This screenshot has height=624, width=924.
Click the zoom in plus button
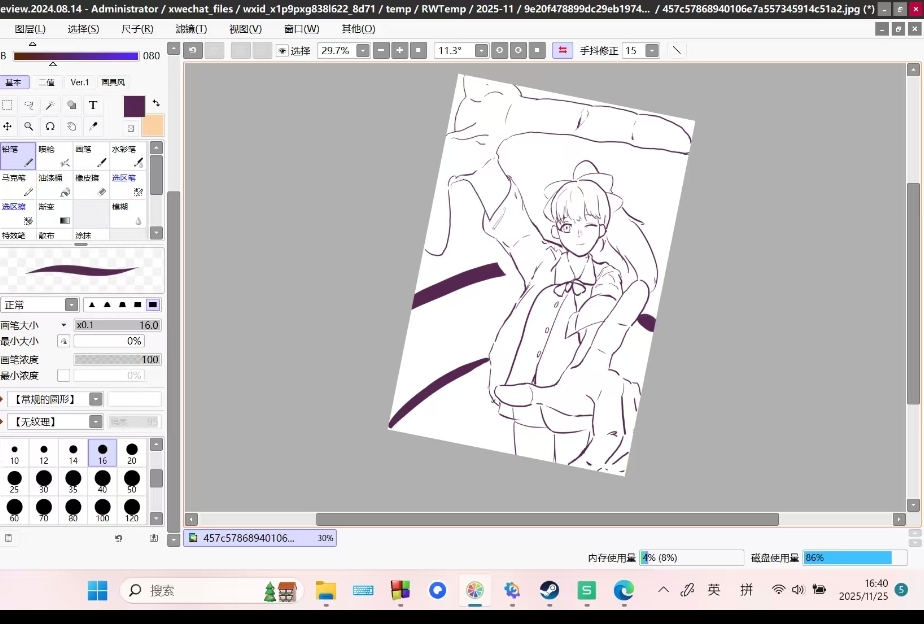pyautogui.click(x=399, y=51)
